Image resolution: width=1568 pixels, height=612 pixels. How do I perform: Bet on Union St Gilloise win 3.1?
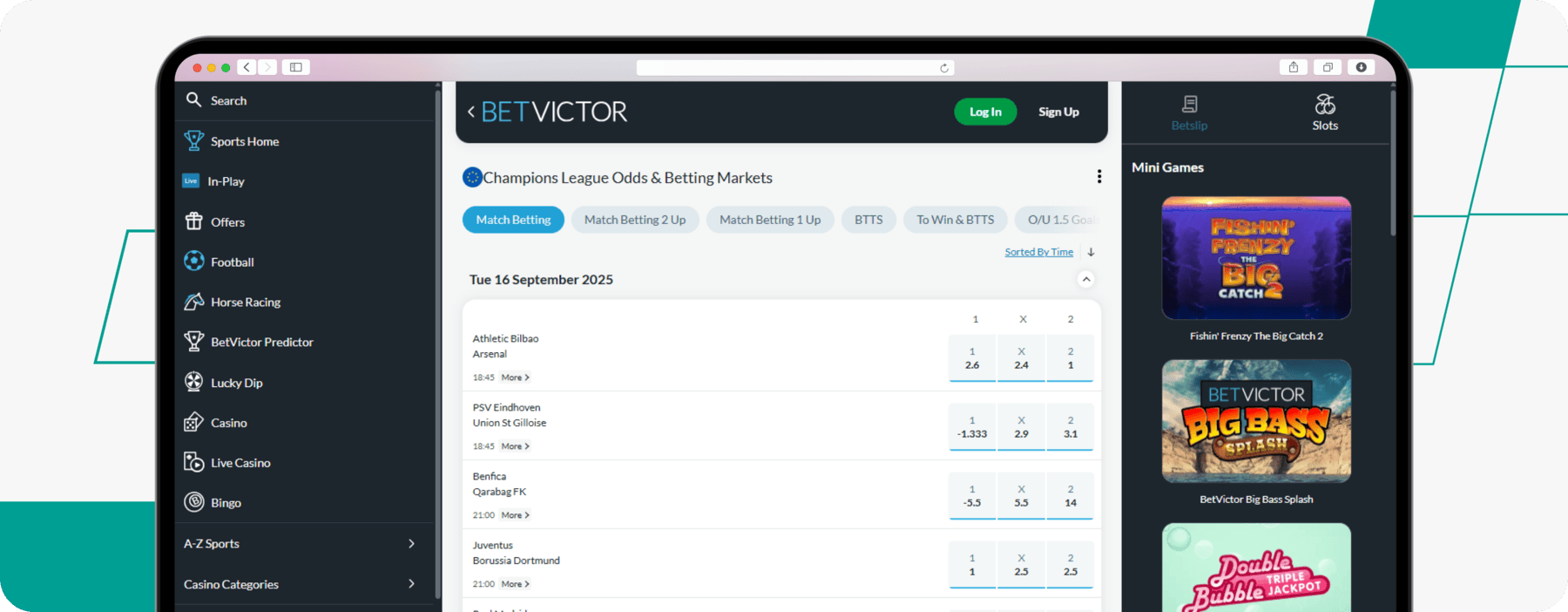1071,427
